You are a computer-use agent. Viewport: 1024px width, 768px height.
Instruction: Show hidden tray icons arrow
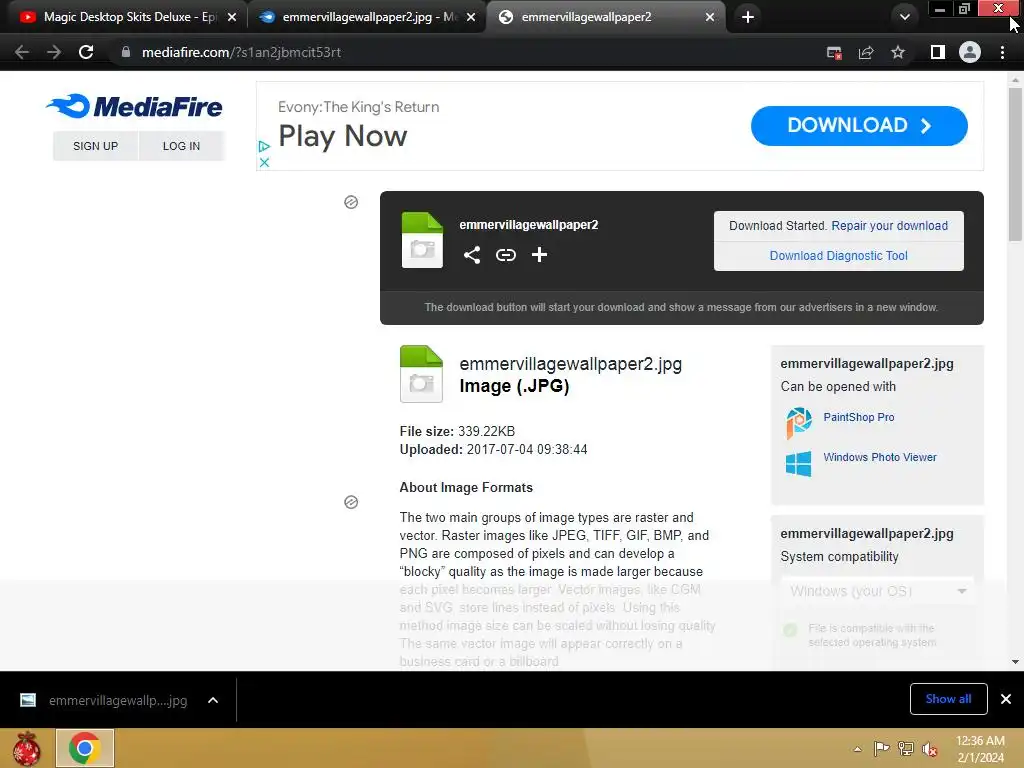(x=857, y=749)
